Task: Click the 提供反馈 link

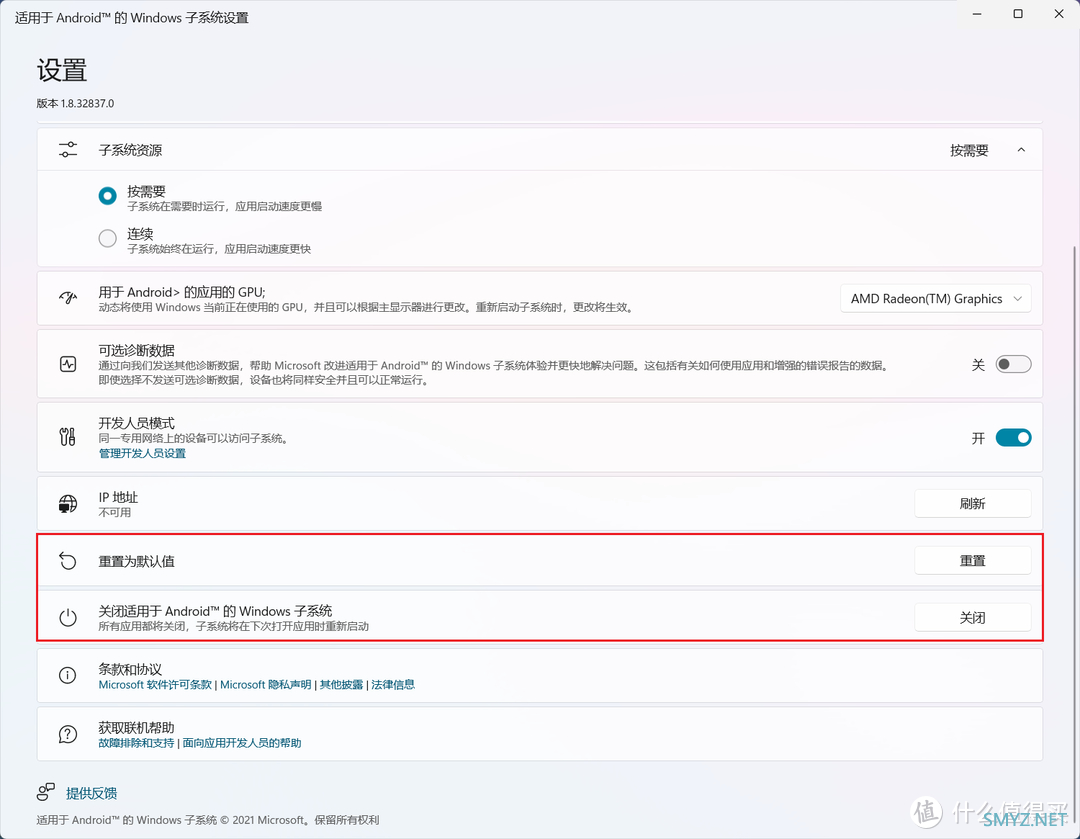Action: (x=92, y=793)
